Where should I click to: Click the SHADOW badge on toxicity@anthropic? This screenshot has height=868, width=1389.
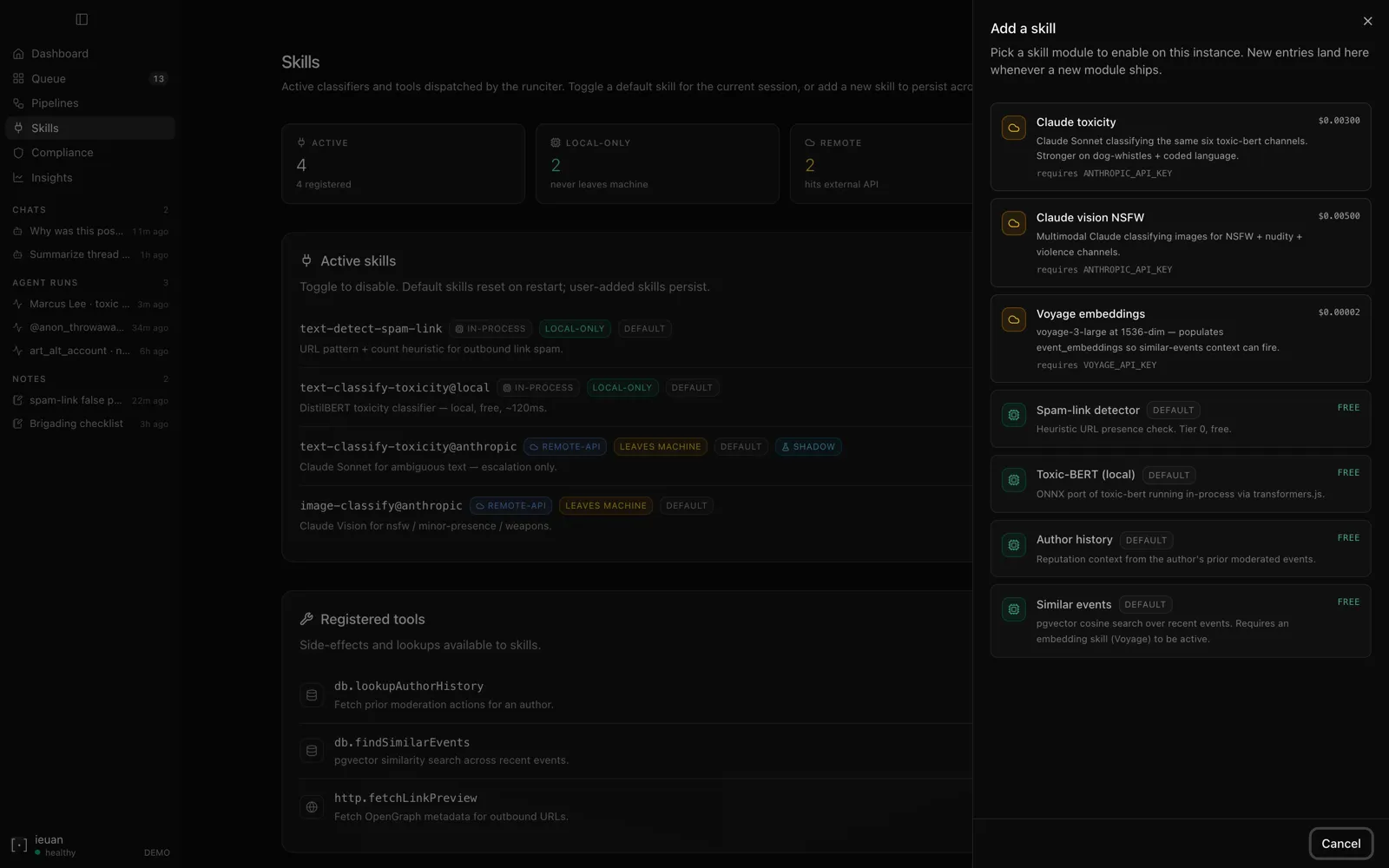(808, 447)
